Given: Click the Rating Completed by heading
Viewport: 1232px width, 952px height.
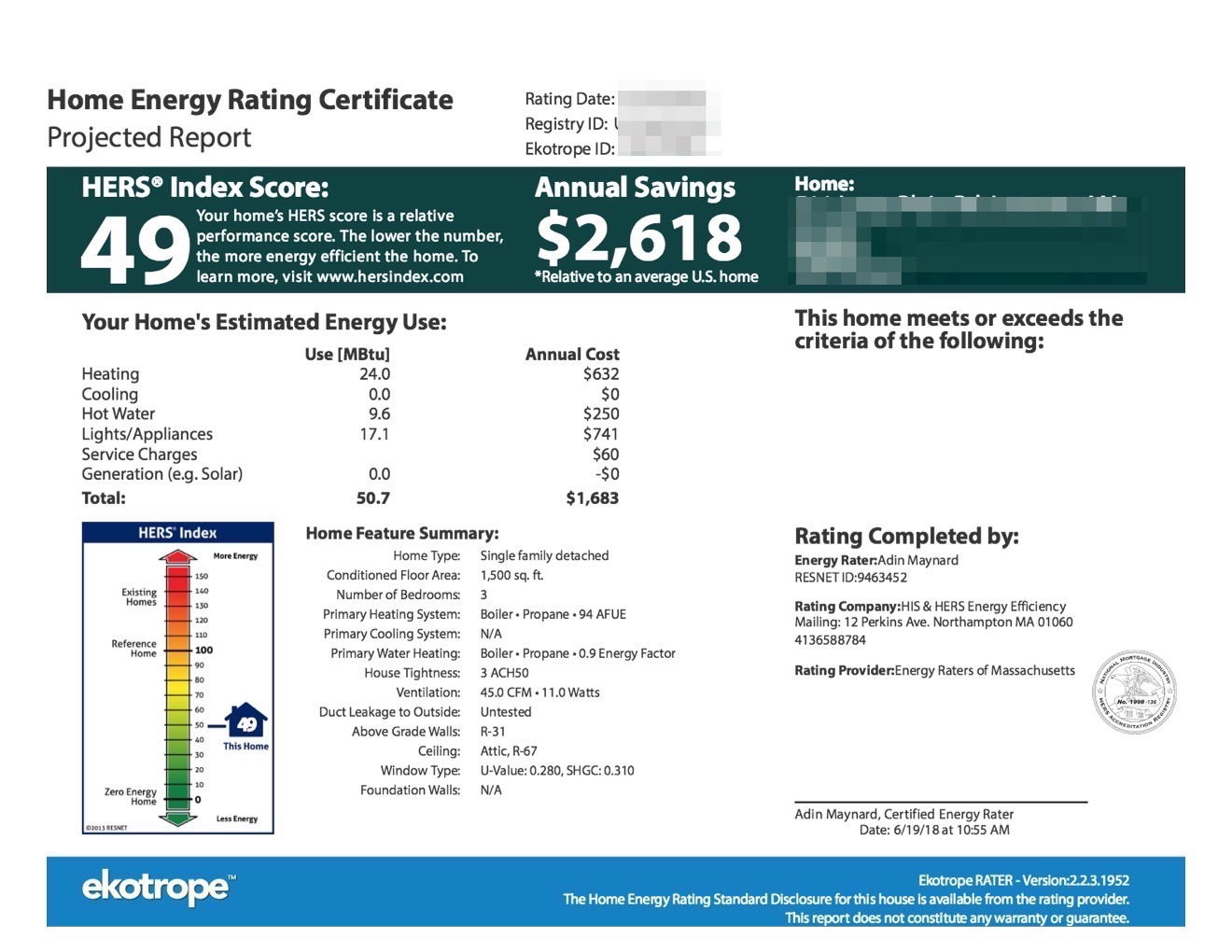Looking at the screenshot, I should (x=906, y=537).
